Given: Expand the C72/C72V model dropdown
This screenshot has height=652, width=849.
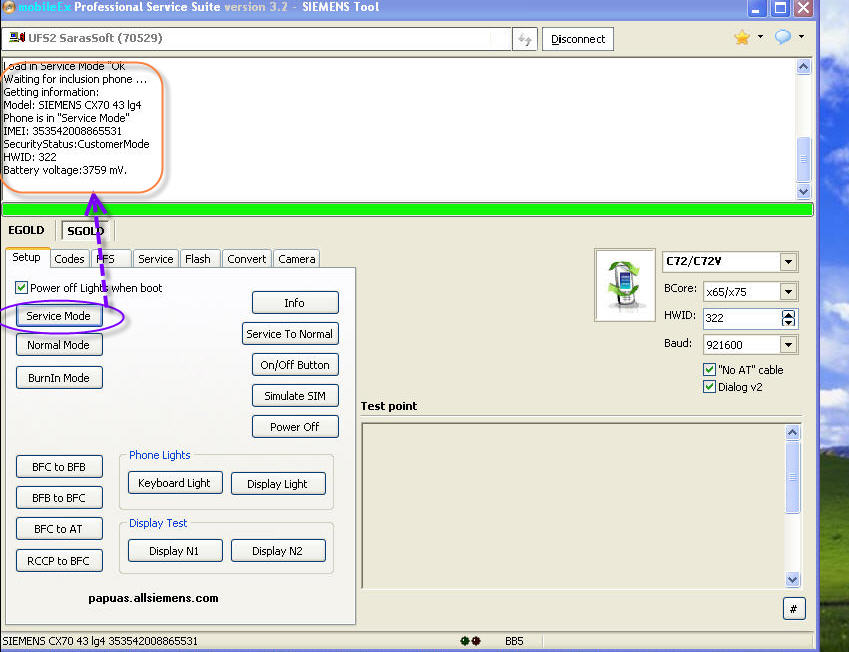Looking at the screenshot, I should click(788, 262).
